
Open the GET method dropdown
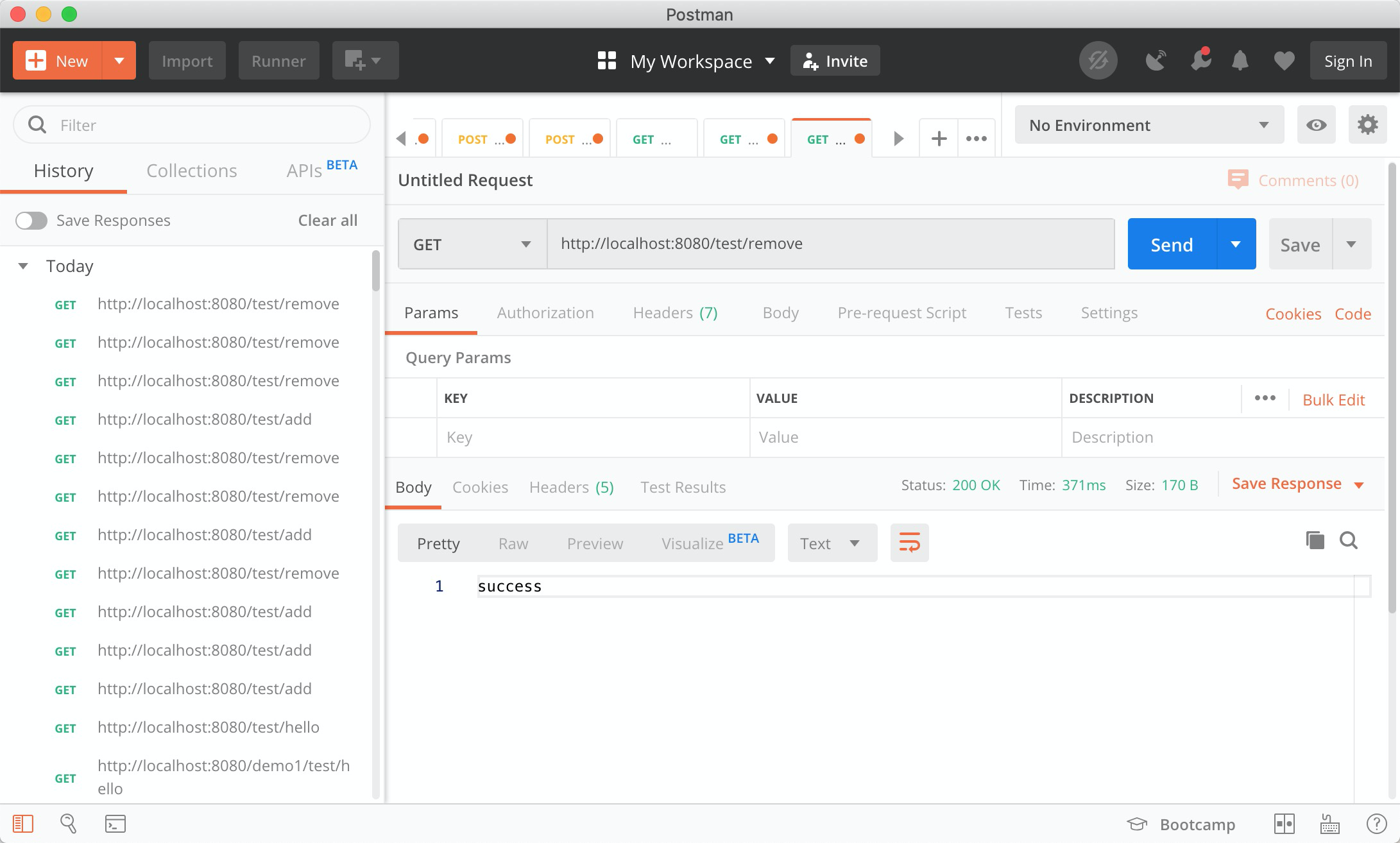pos(472,244)
